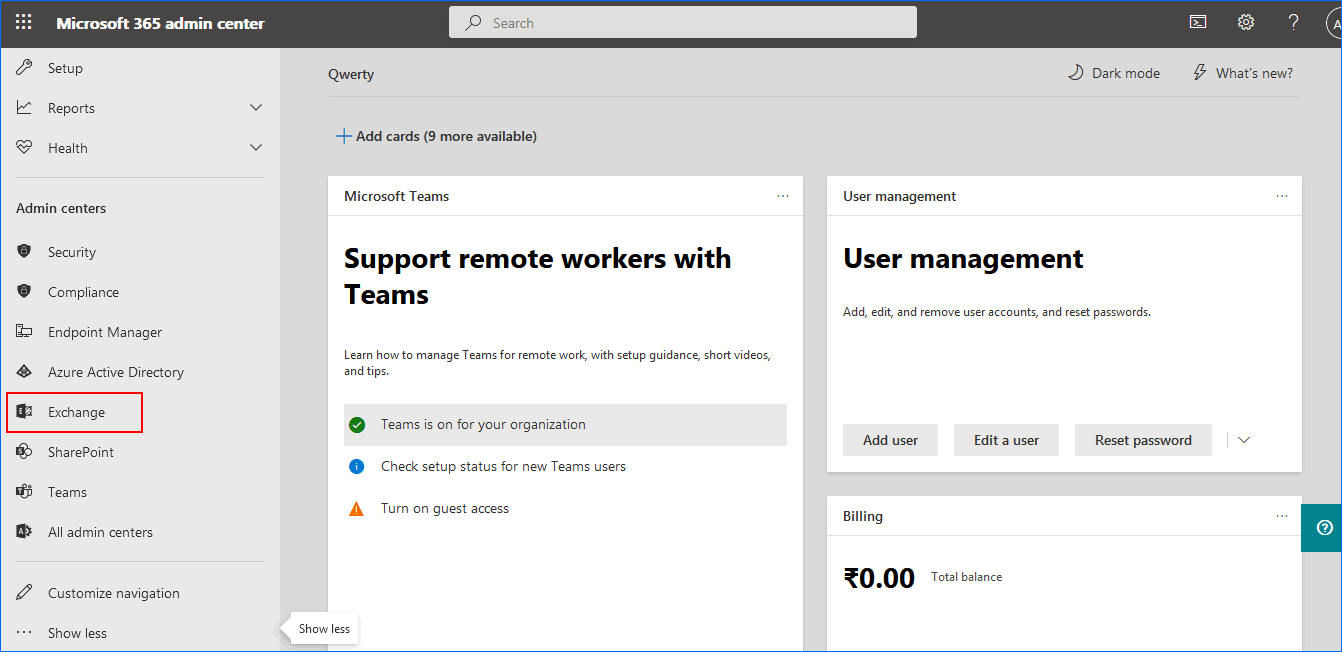Click the Add user button
Screen dimensions: 1342x652
click(890, 440)
